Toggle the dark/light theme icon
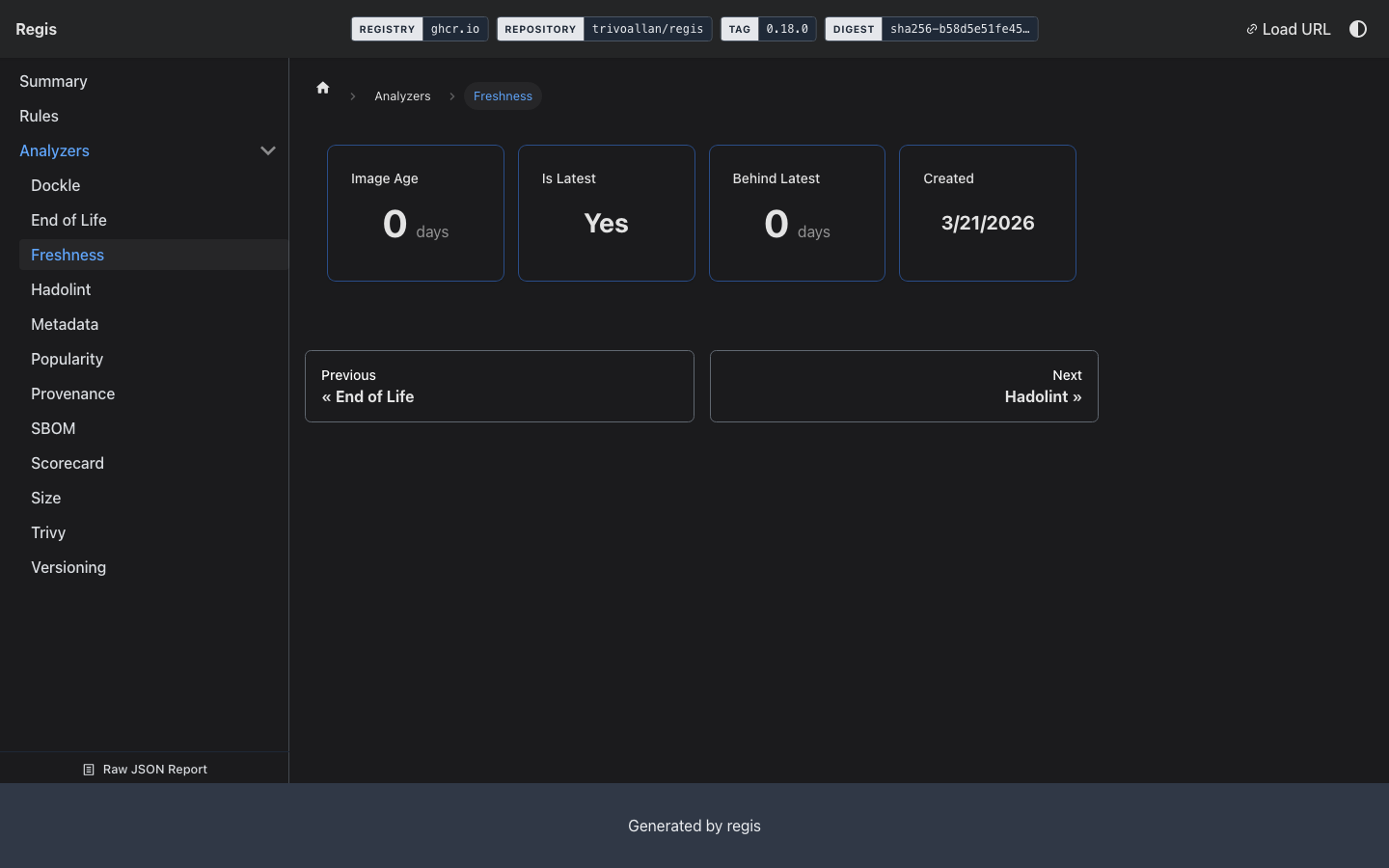 tap(1358, 29)
